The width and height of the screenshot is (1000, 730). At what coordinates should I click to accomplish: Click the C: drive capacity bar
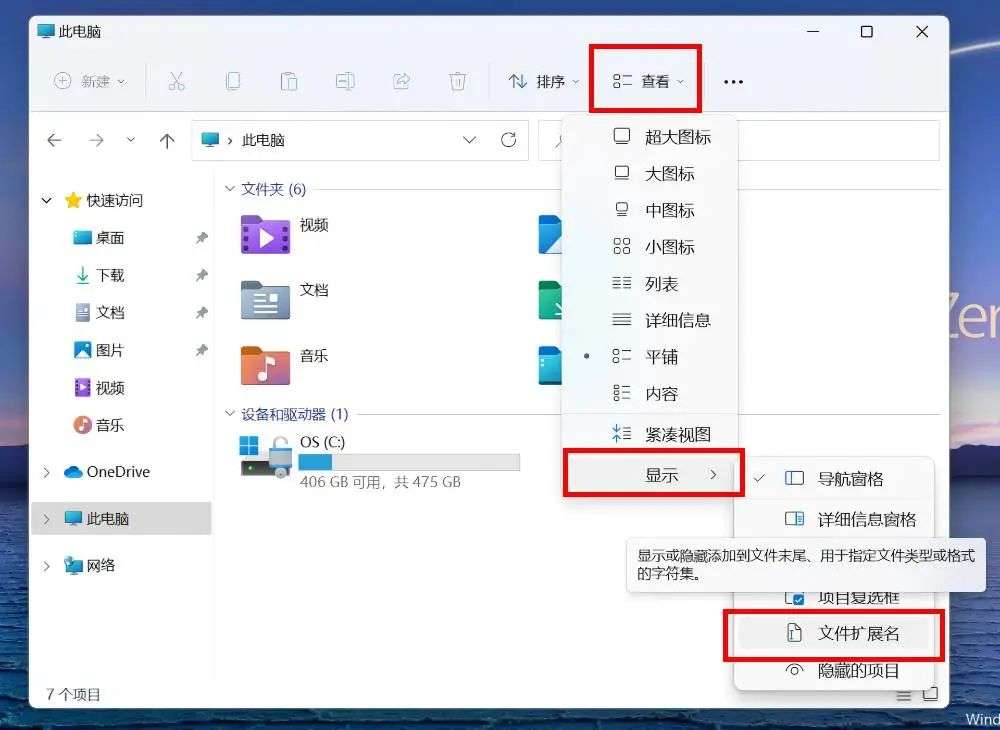[409, 462]
